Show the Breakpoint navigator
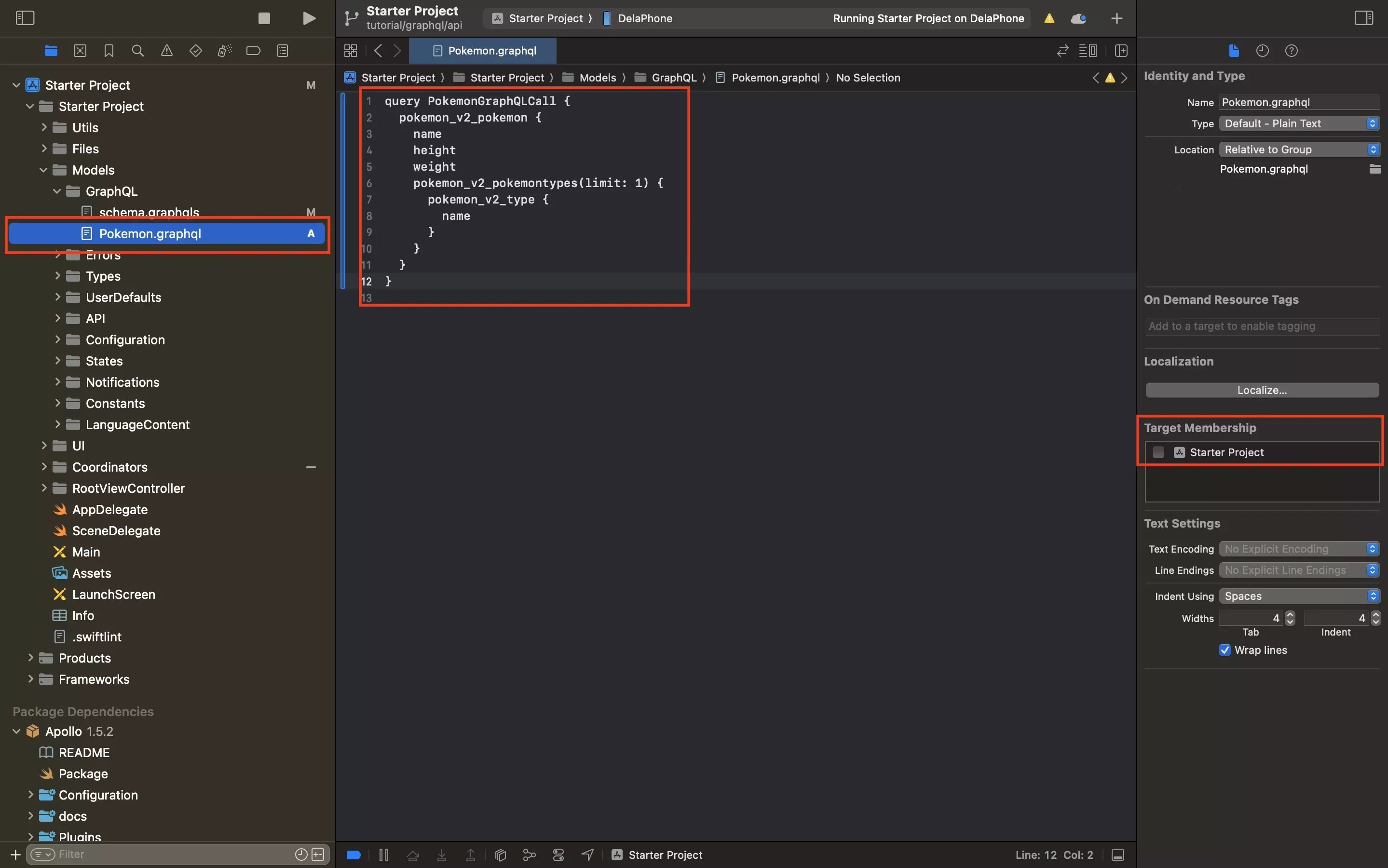This screenshot has width=1388, height=868. (x=253, y=51)
